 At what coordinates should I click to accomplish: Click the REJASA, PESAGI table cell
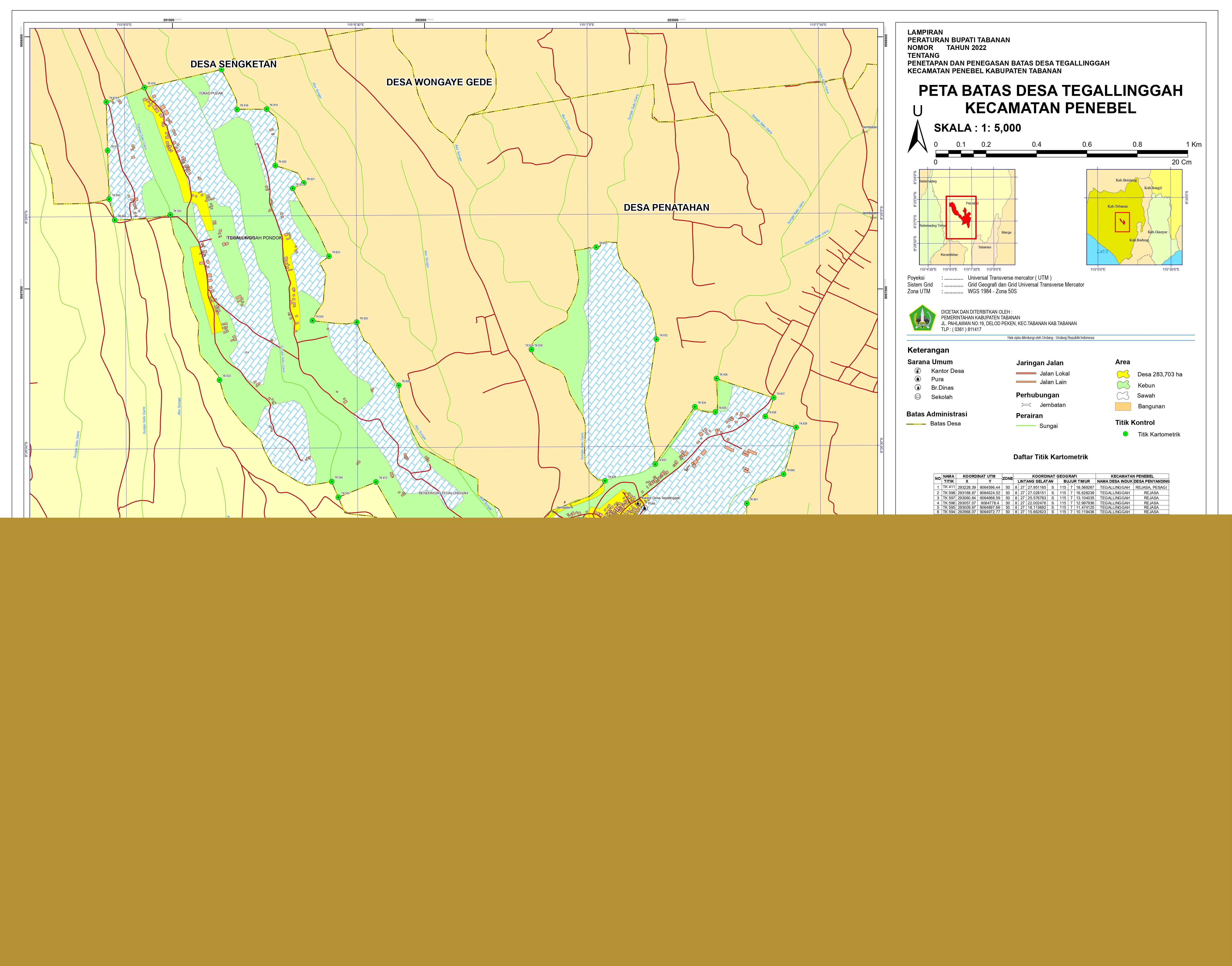click(x=1151, y=487)
